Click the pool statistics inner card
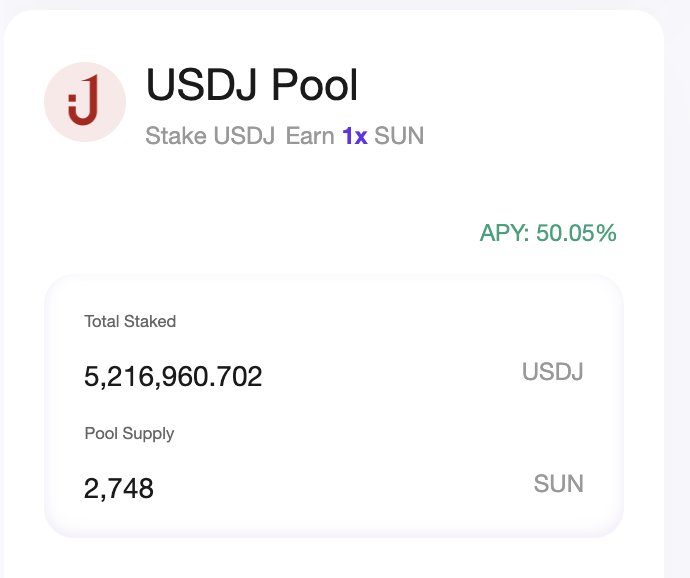Viewport: 690px width, 578px height. point(334,406)
